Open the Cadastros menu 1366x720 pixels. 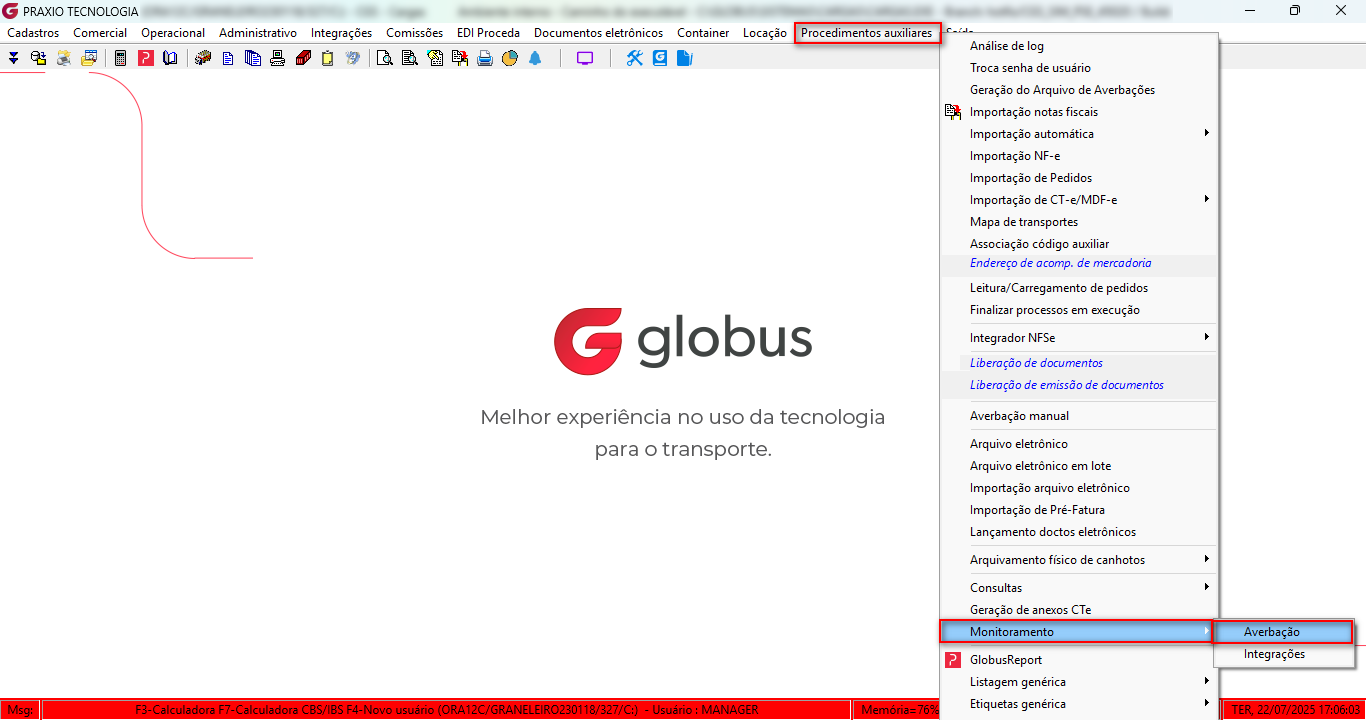click(x=33, y=33)
